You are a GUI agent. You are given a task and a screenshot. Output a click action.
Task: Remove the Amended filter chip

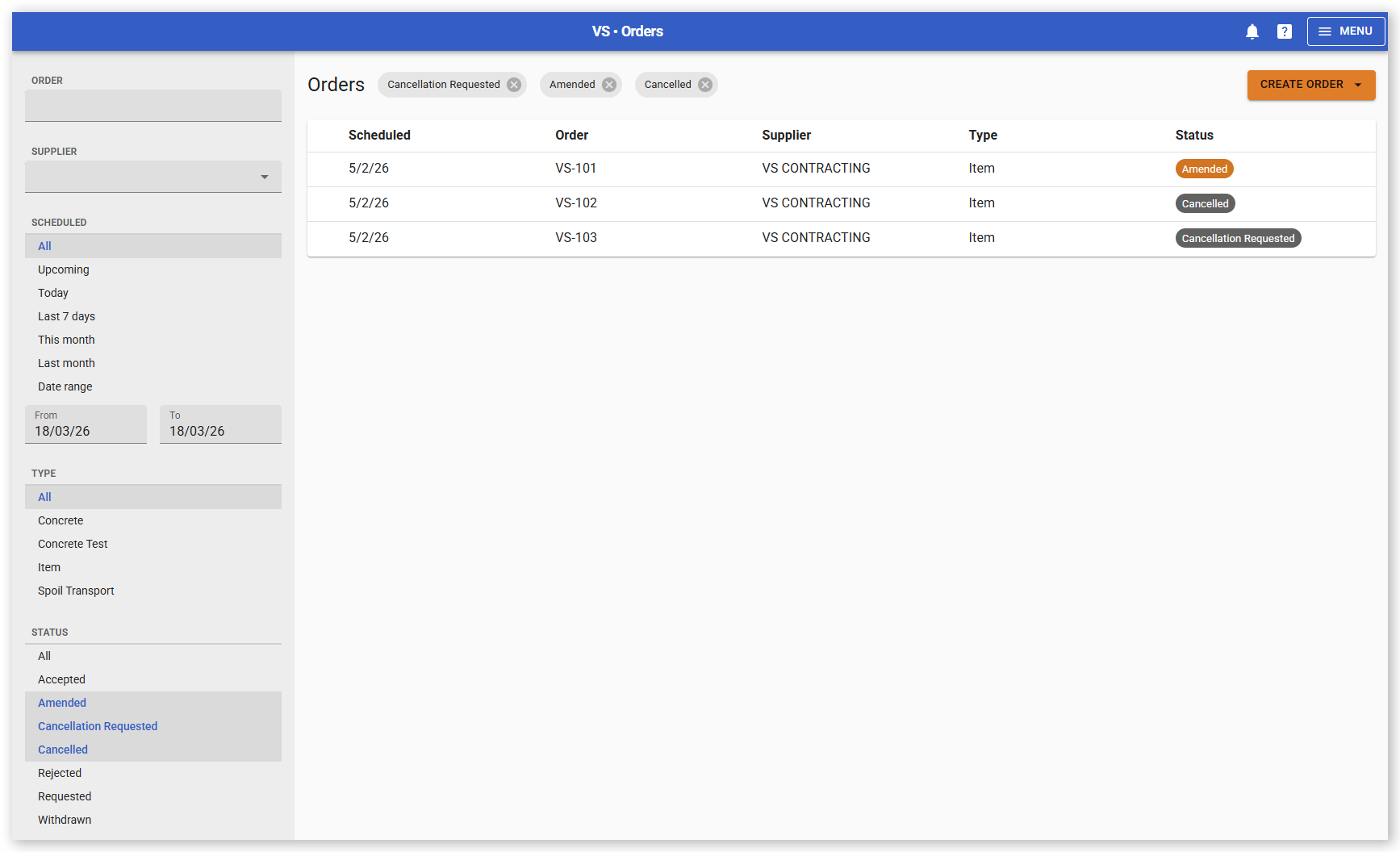point(609,85)
